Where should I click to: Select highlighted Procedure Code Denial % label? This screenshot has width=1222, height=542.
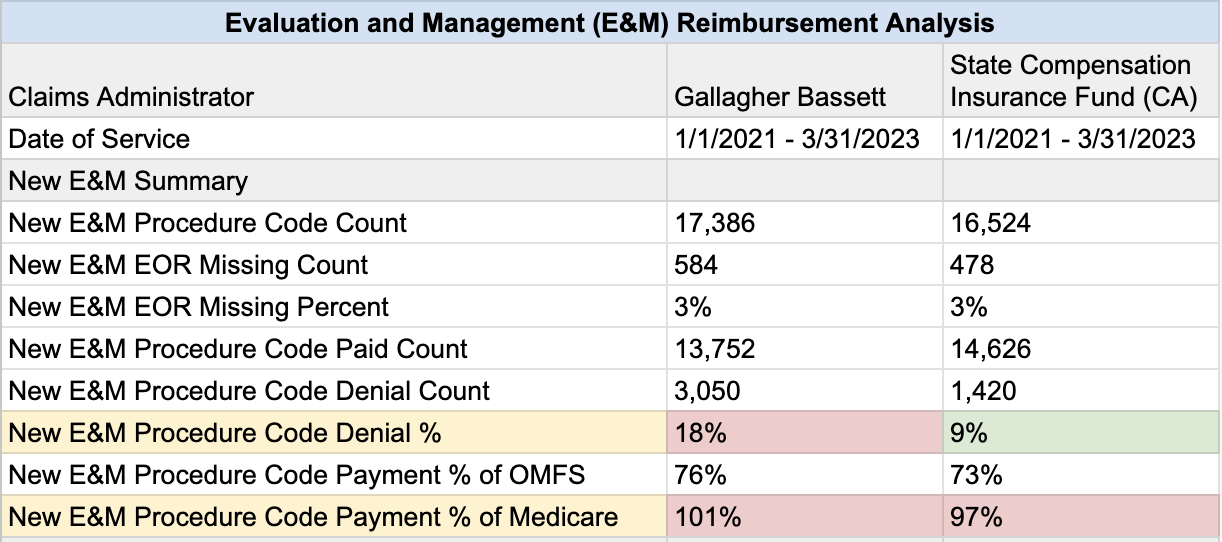334,432
